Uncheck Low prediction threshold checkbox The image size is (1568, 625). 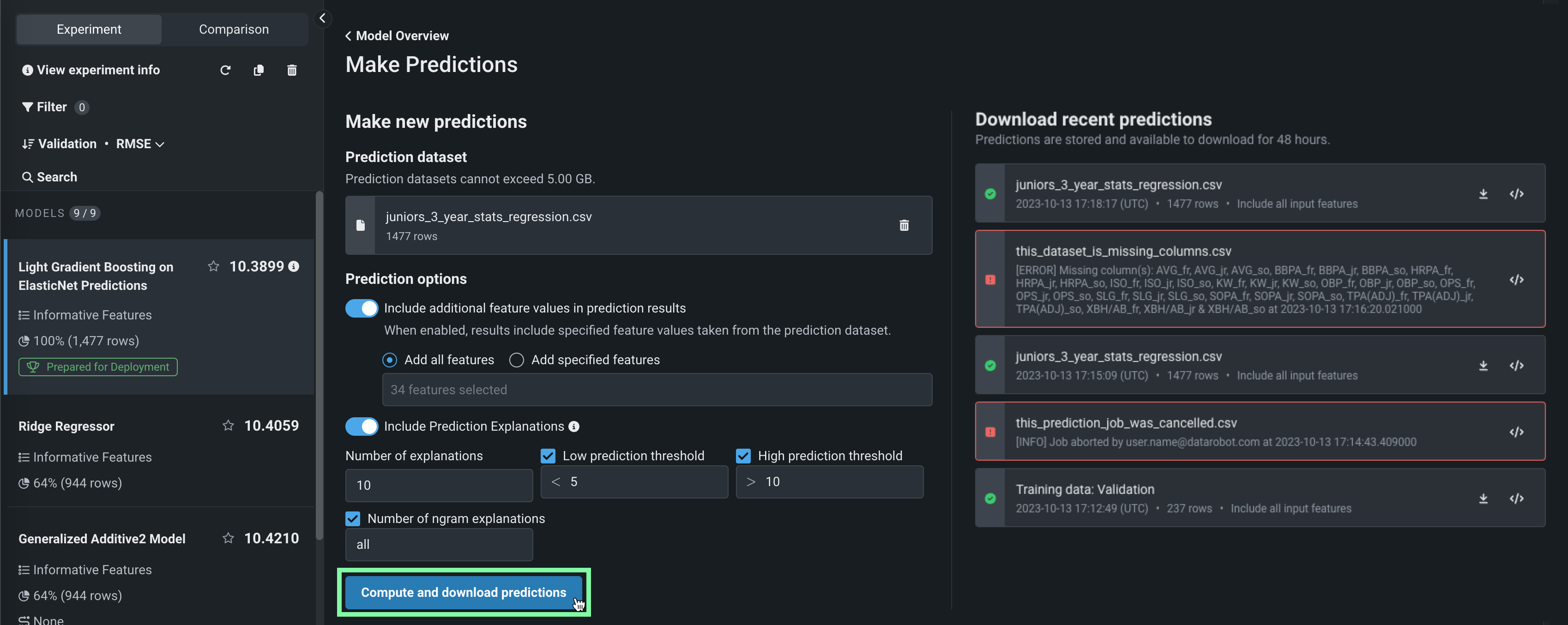548,456
